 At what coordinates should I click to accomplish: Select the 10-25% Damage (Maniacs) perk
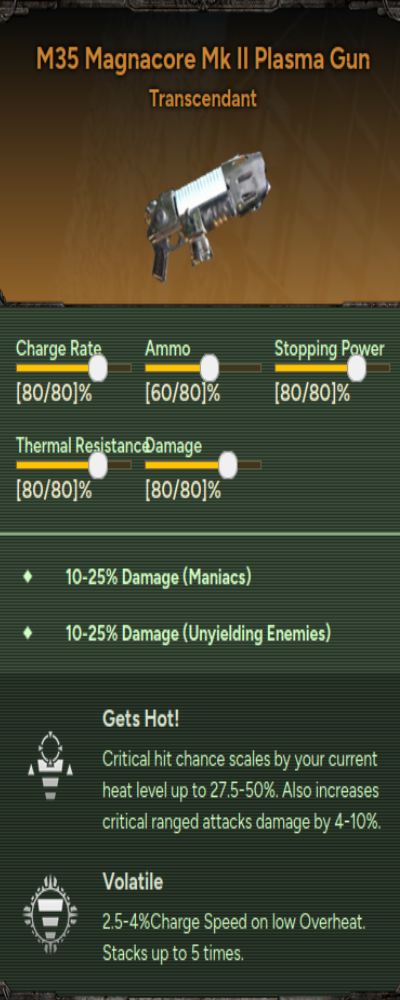pos(158,578)
